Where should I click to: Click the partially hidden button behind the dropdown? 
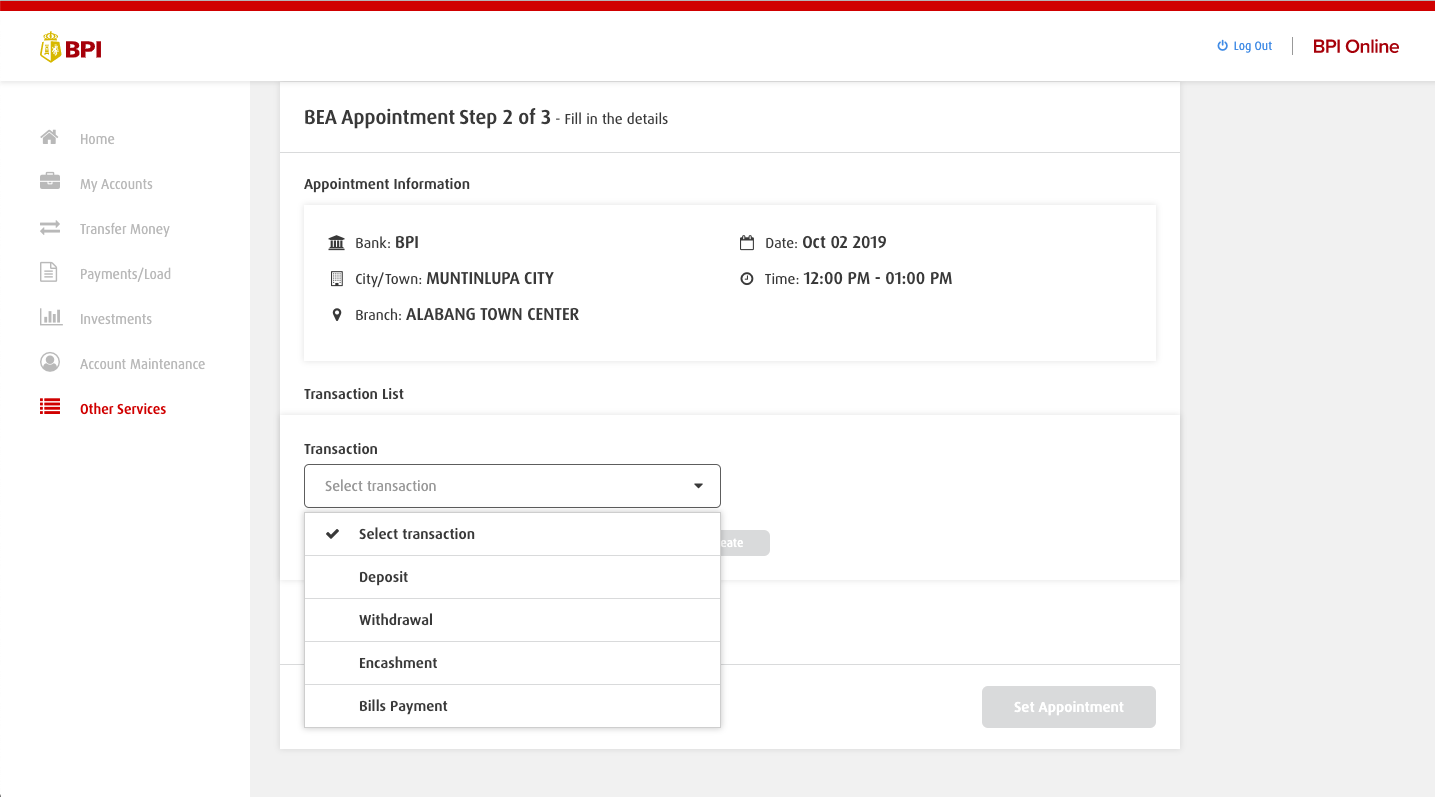click(745, 543)
